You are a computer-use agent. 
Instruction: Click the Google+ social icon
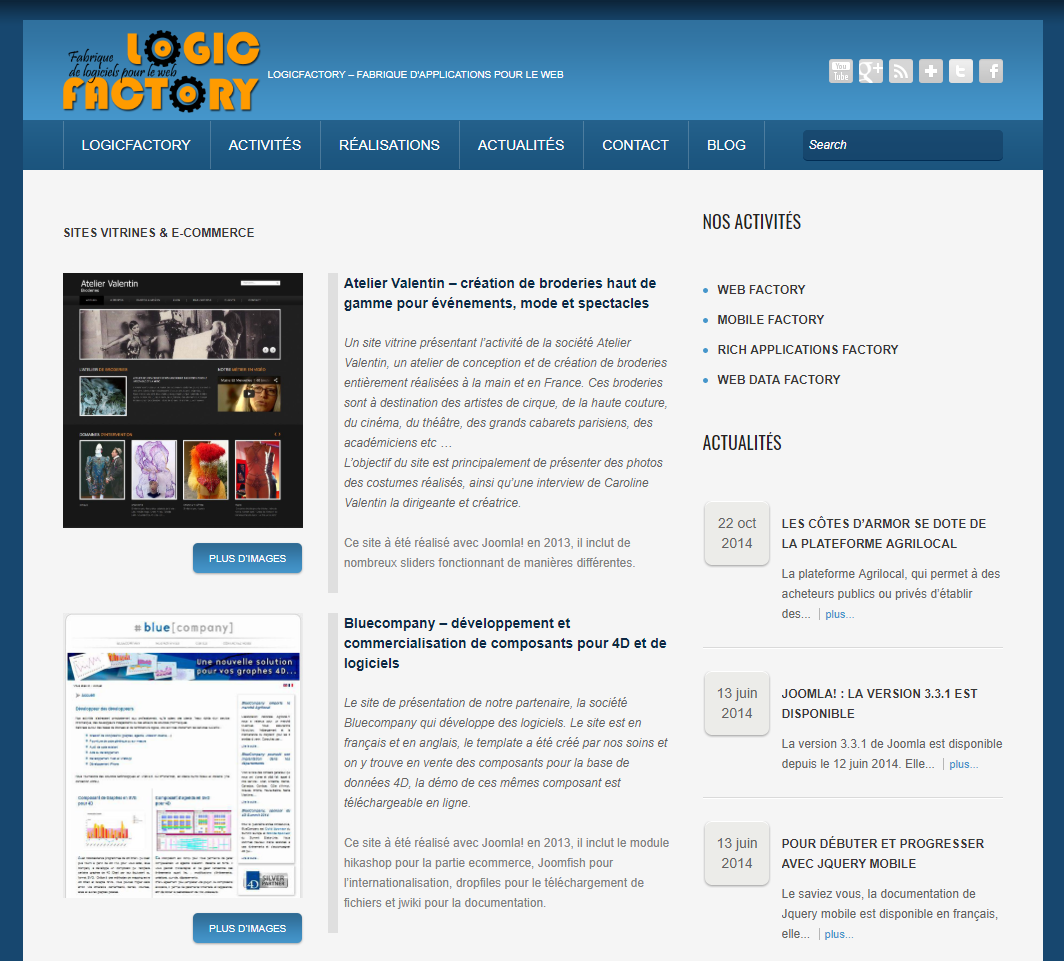[x=871, y=71]
